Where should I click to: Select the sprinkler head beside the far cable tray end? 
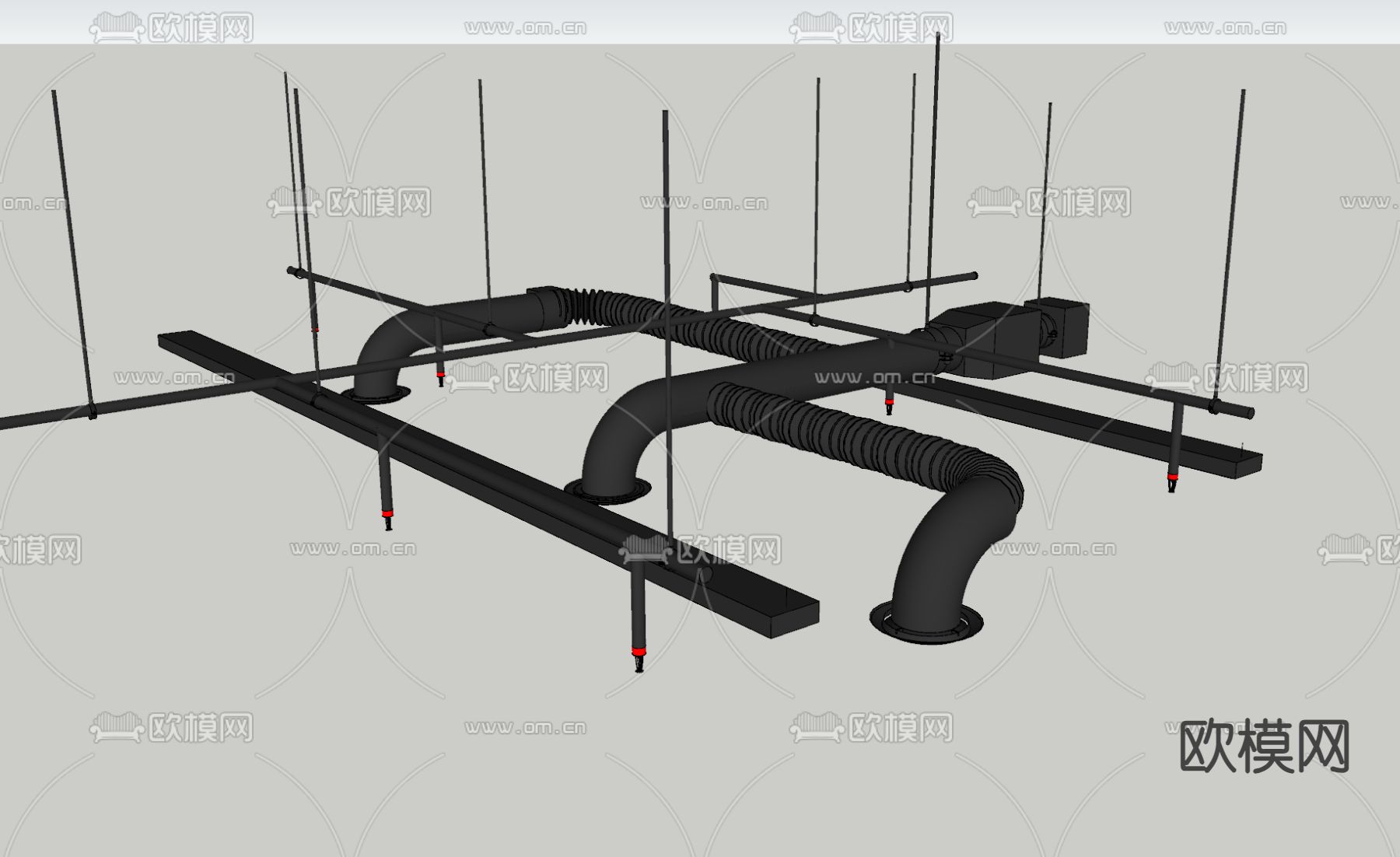(1172, 481)
